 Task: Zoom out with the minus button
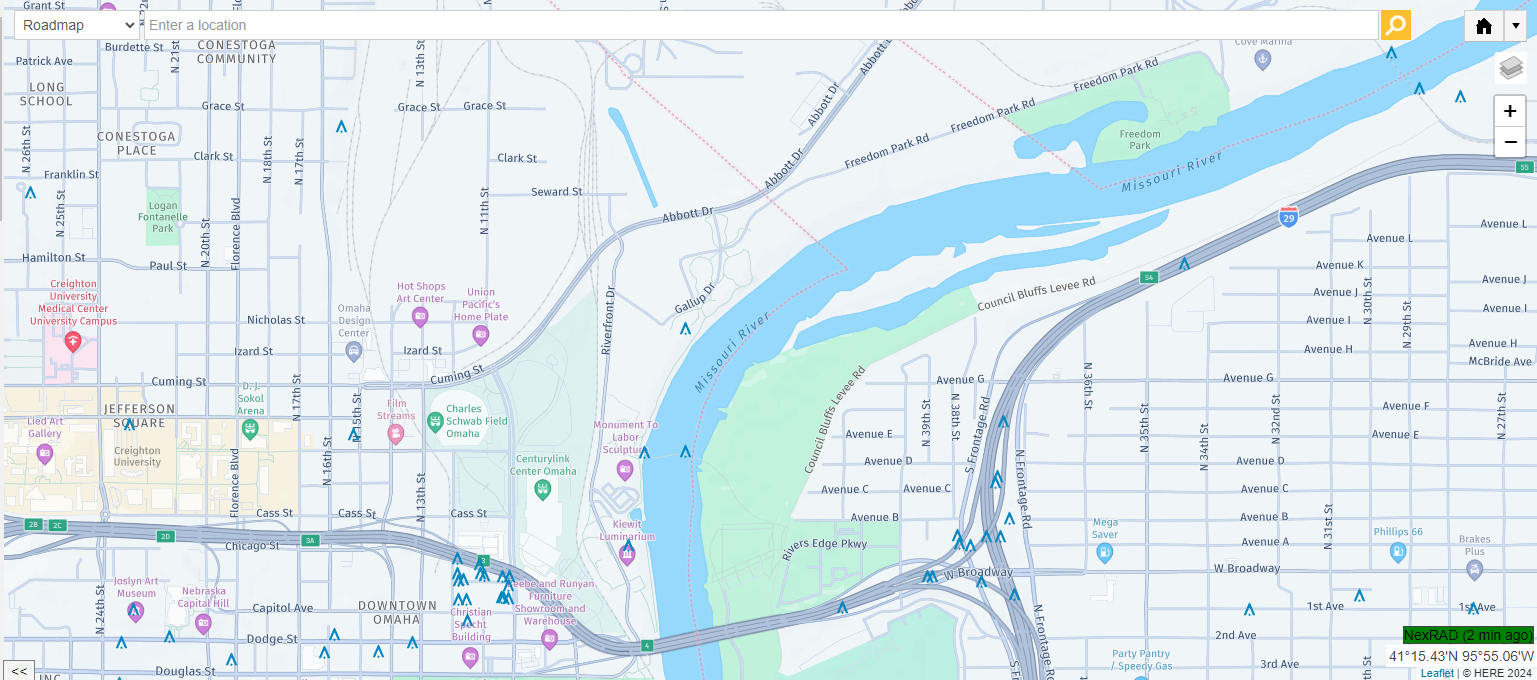click(x=1510, y=143)
